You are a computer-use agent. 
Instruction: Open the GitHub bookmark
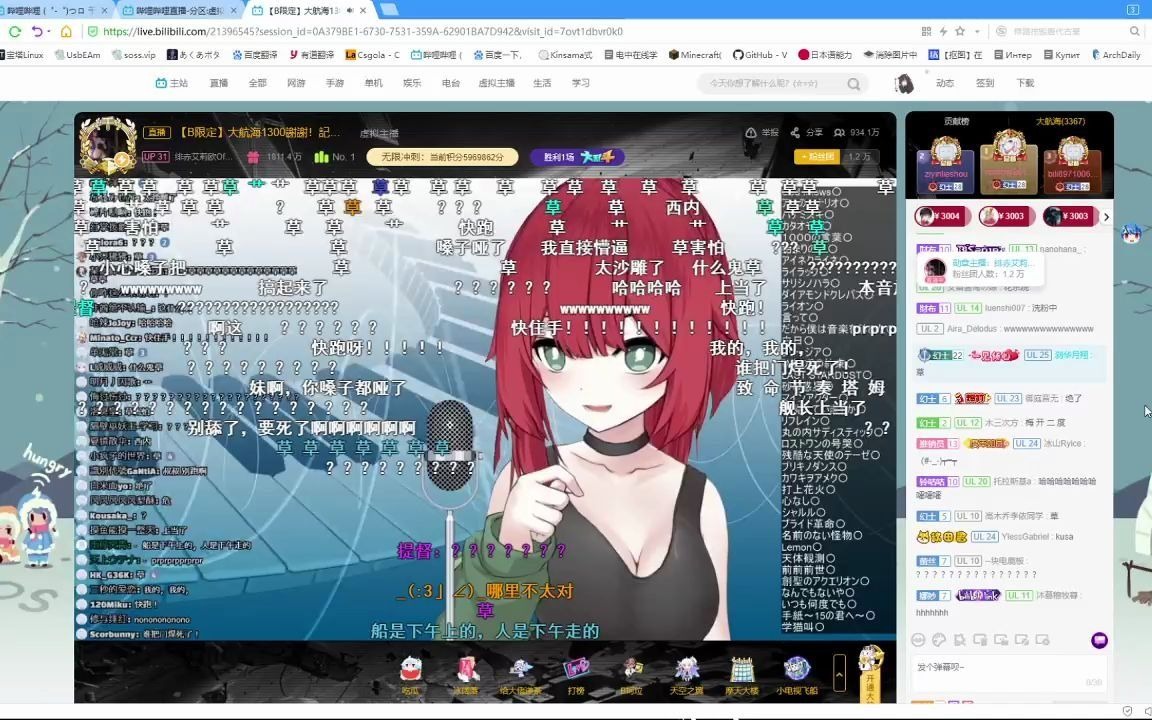(x=760, y=55)
